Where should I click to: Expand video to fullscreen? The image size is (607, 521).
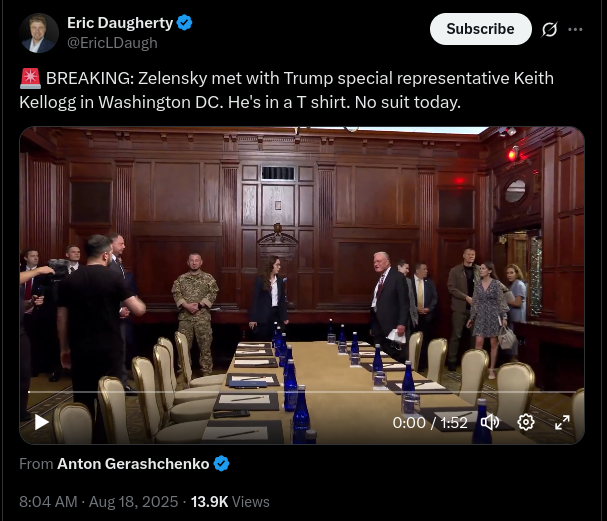coord(562,422)
